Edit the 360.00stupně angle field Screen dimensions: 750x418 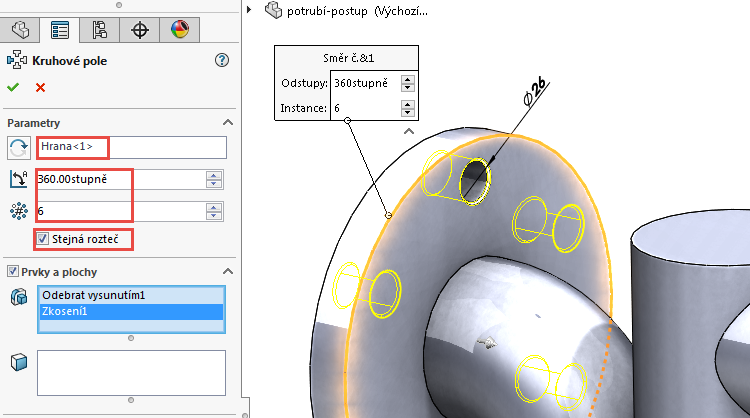pos(121,179)
